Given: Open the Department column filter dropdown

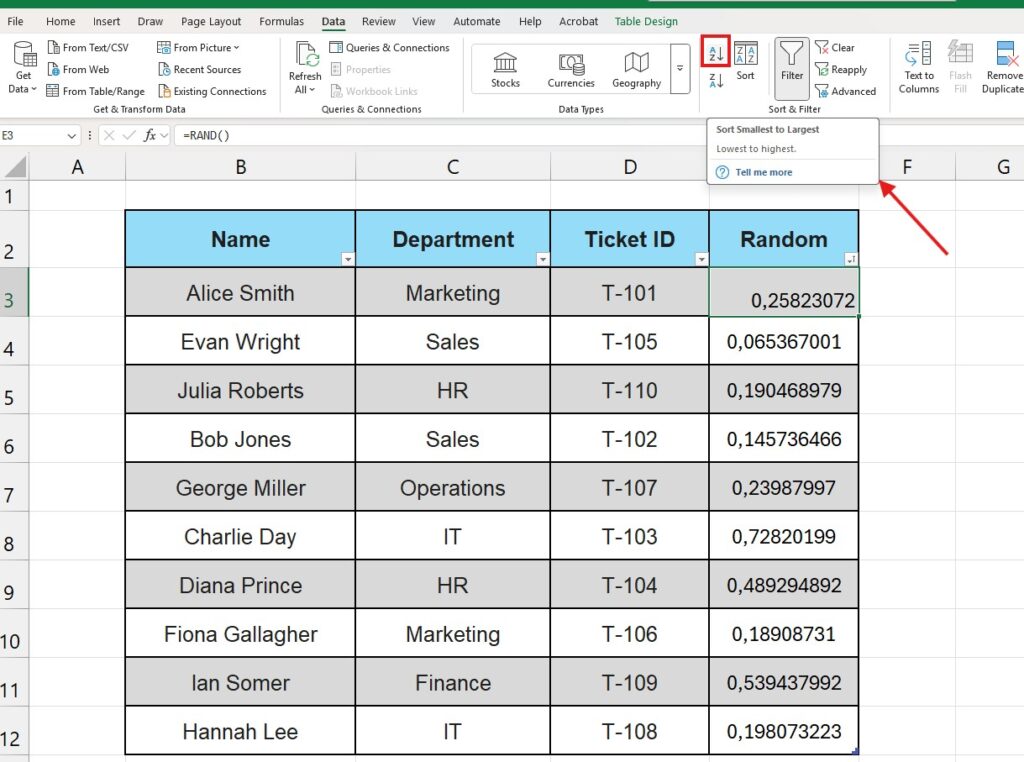Looking at the screenshot, I should 541,260.
